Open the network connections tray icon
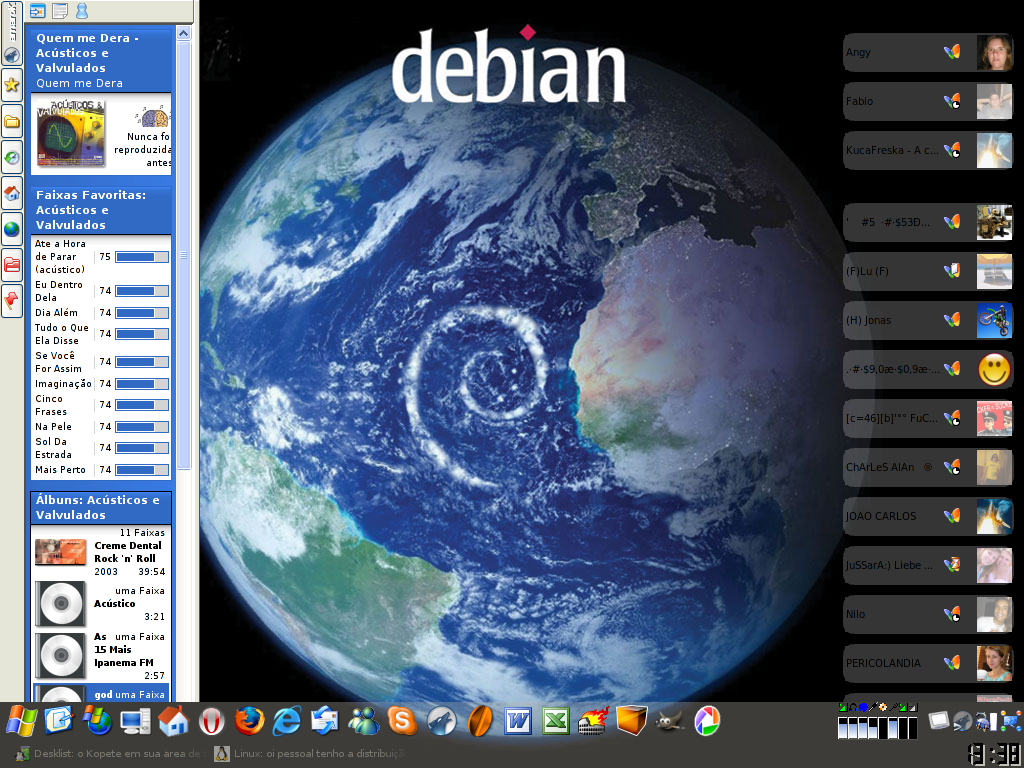Screen dimensions: 1024x768 tap(1010, 721)
